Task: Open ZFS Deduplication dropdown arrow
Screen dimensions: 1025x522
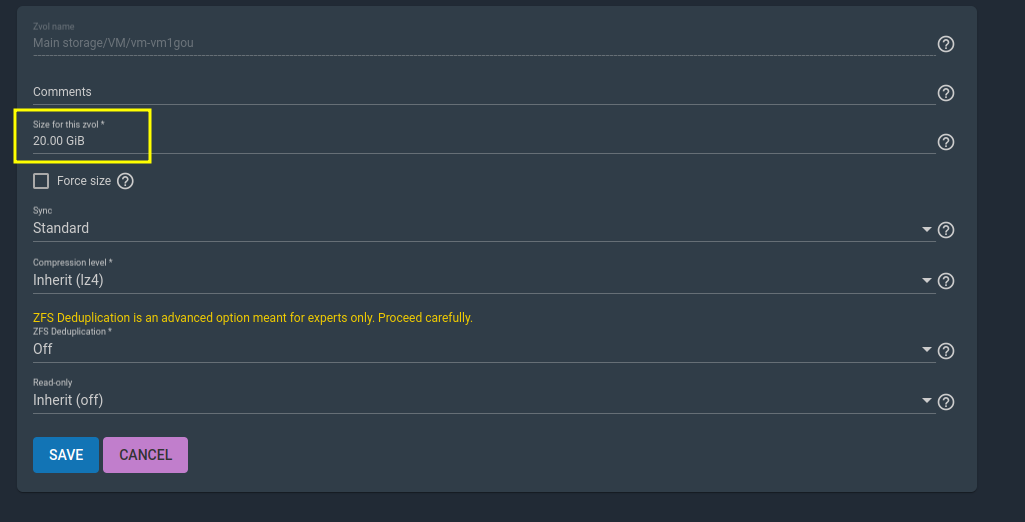Action: (926, 350)
